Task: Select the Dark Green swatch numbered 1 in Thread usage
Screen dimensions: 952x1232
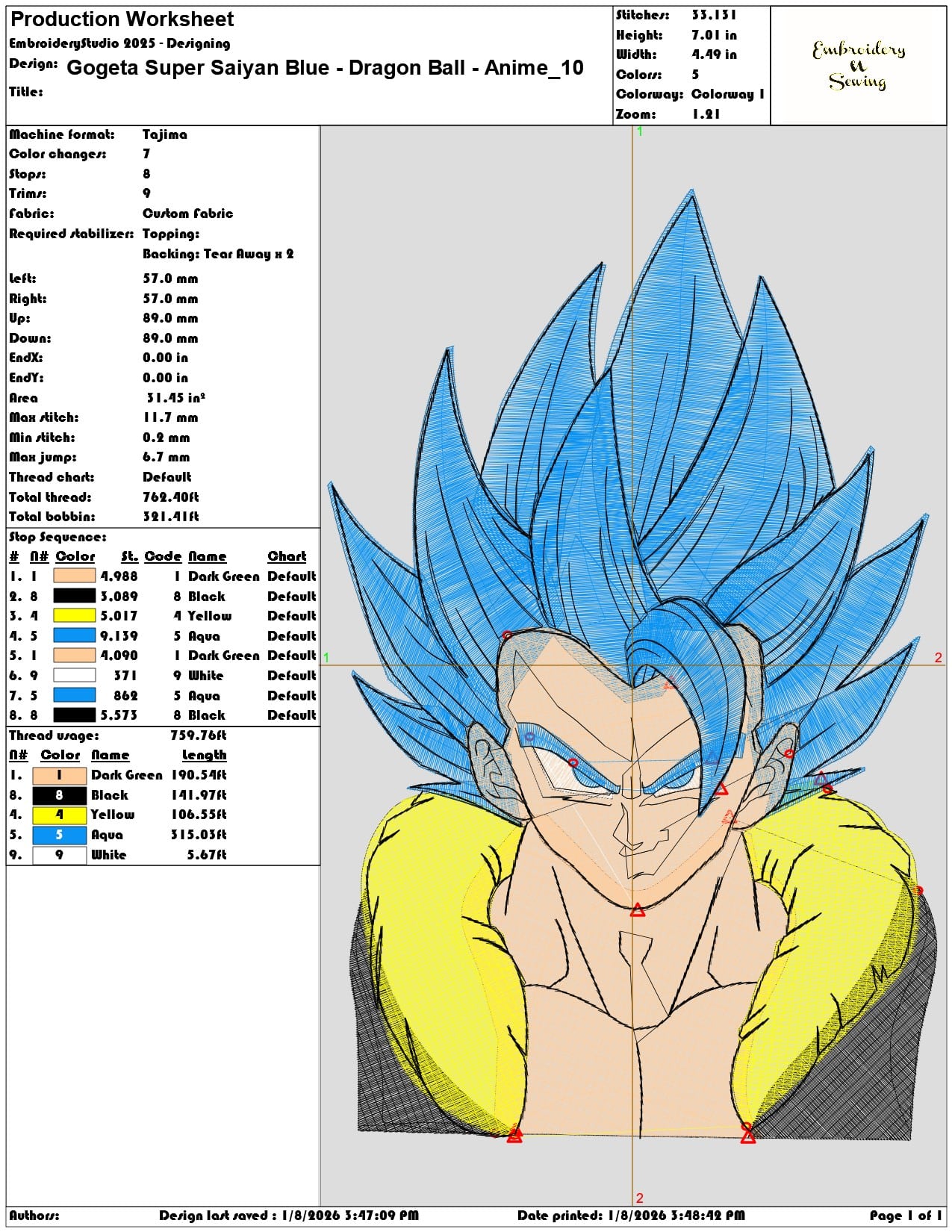Action: point(59,775)
